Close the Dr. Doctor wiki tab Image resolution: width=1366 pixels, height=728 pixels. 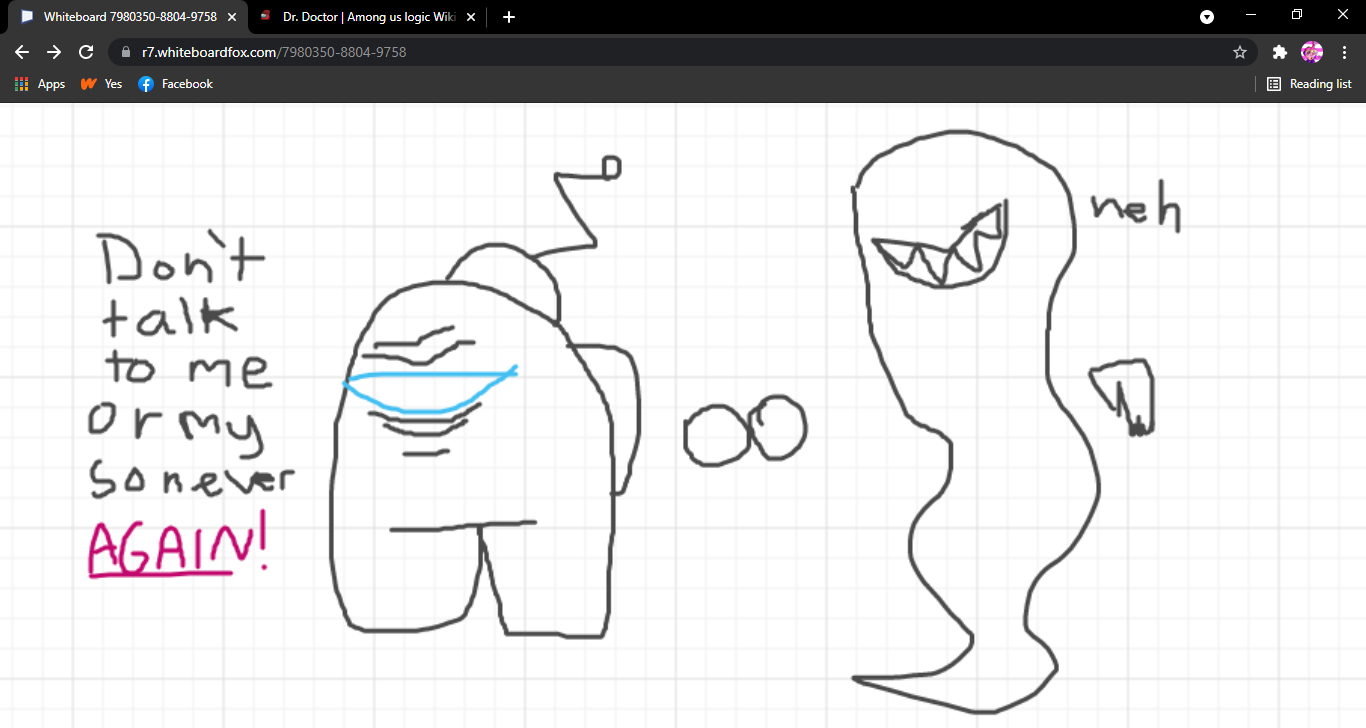(471, 17)
